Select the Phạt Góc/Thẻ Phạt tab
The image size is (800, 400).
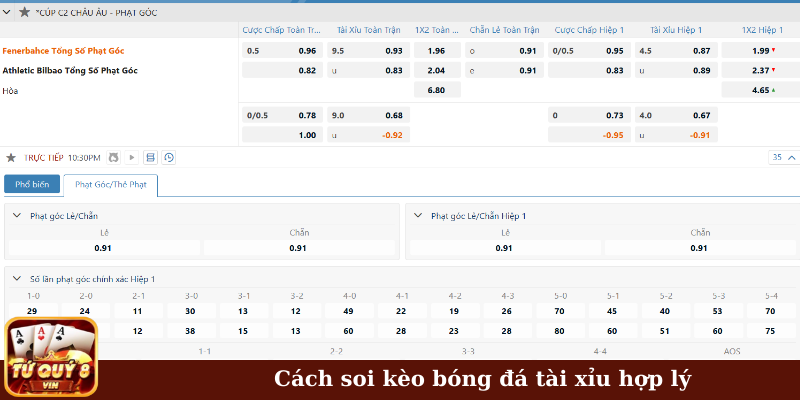(111, 185)
